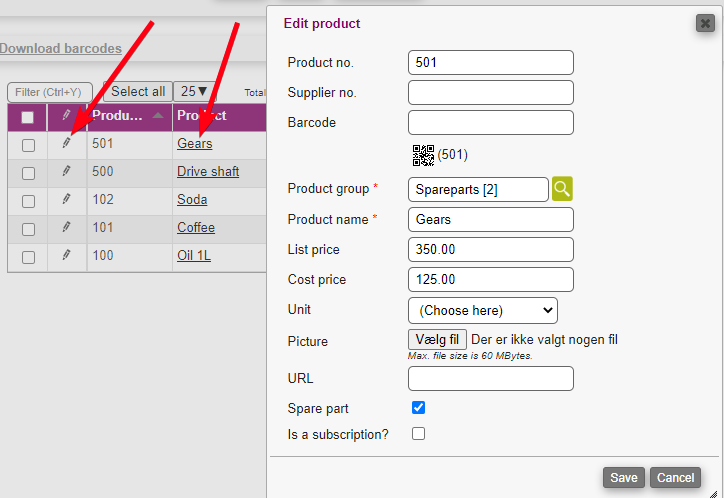Click the pencil edit icon for product 501
The image size is (724, 498).
click(67, 144)
